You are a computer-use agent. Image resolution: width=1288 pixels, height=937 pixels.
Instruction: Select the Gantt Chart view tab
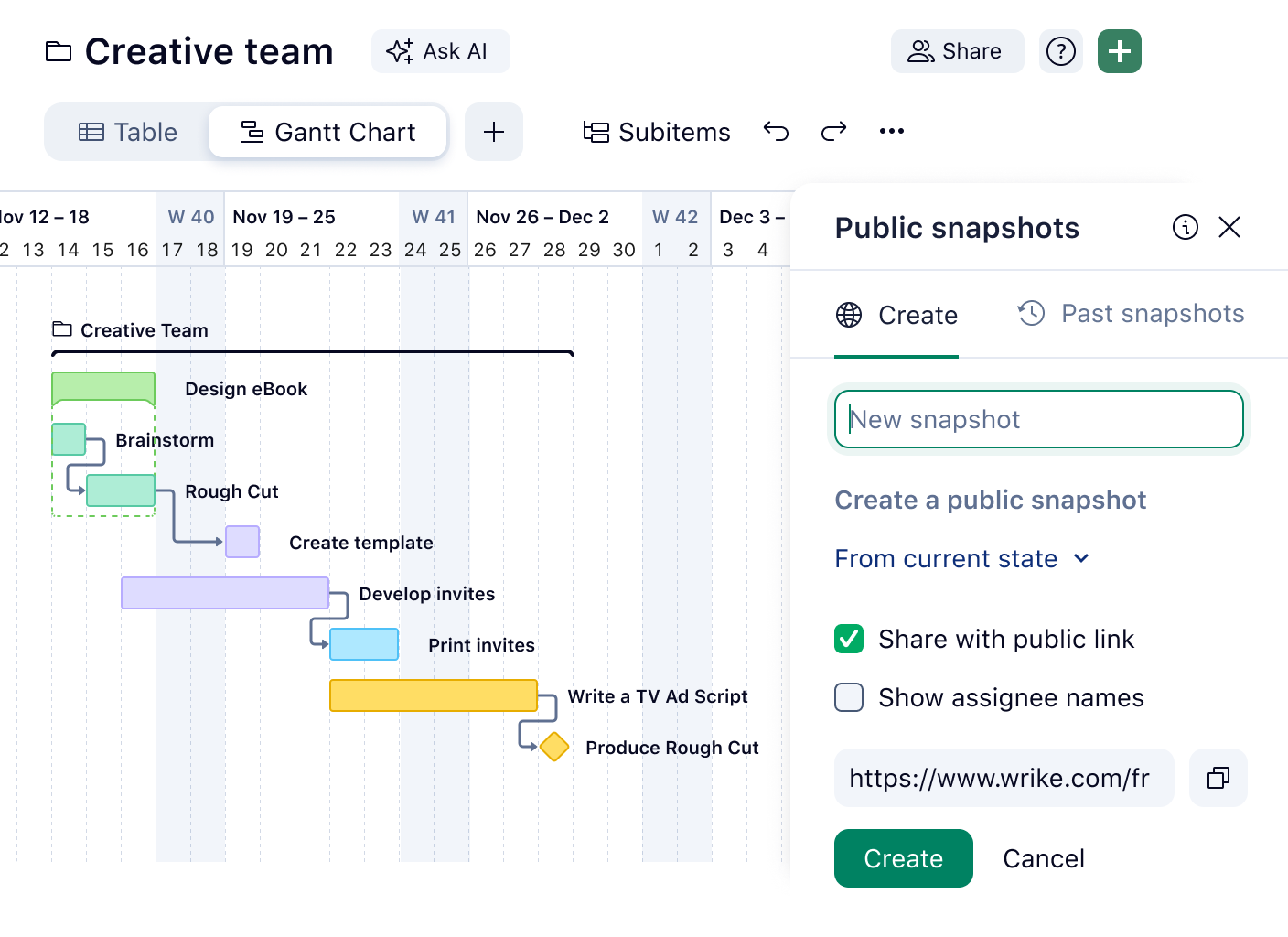coord(327,132)
